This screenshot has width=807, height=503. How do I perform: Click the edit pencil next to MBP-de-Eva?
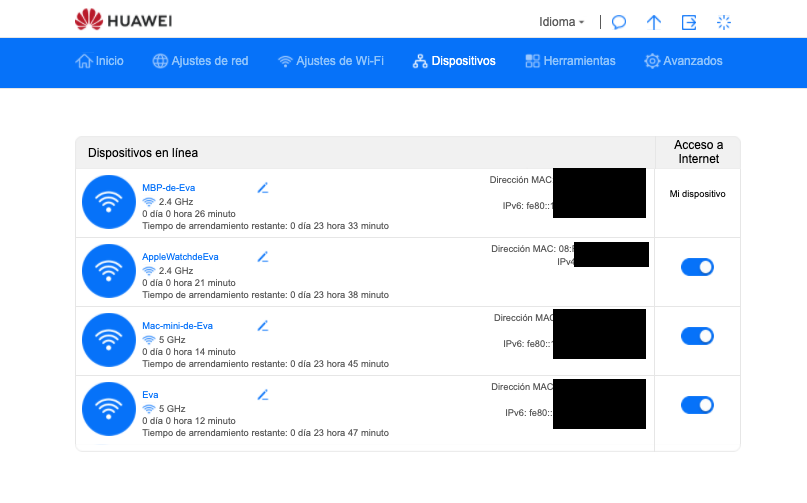pos(263,187)
